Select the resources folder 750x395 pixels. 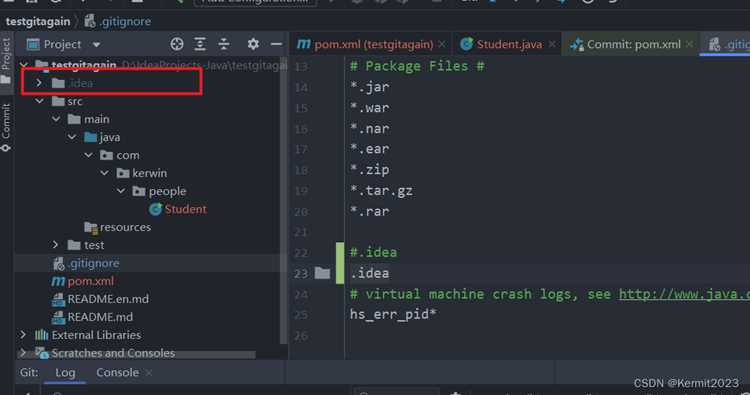(x=118, y=227)
